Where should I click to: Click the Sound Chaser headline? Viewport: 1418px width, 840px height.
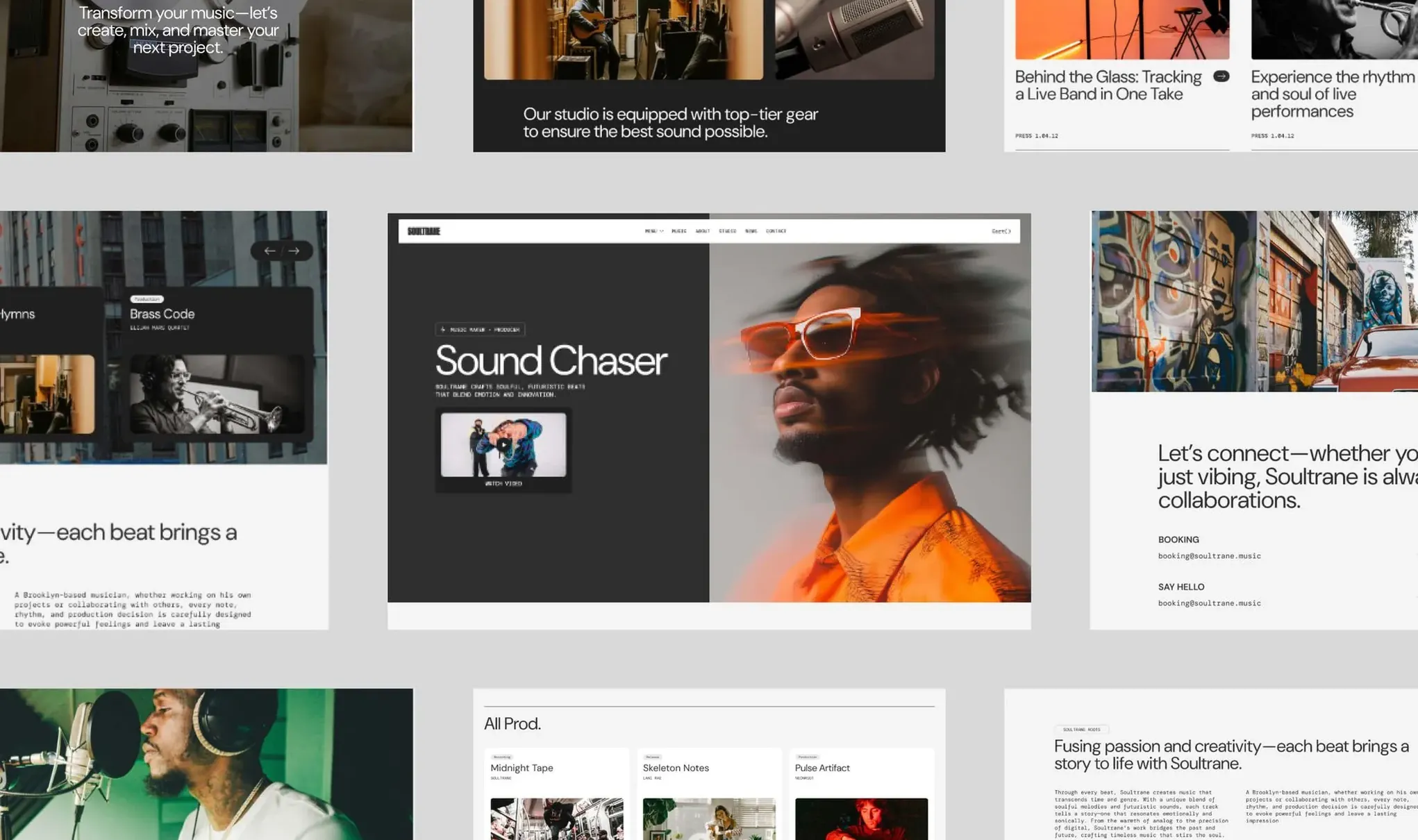[x=551, y=361]
